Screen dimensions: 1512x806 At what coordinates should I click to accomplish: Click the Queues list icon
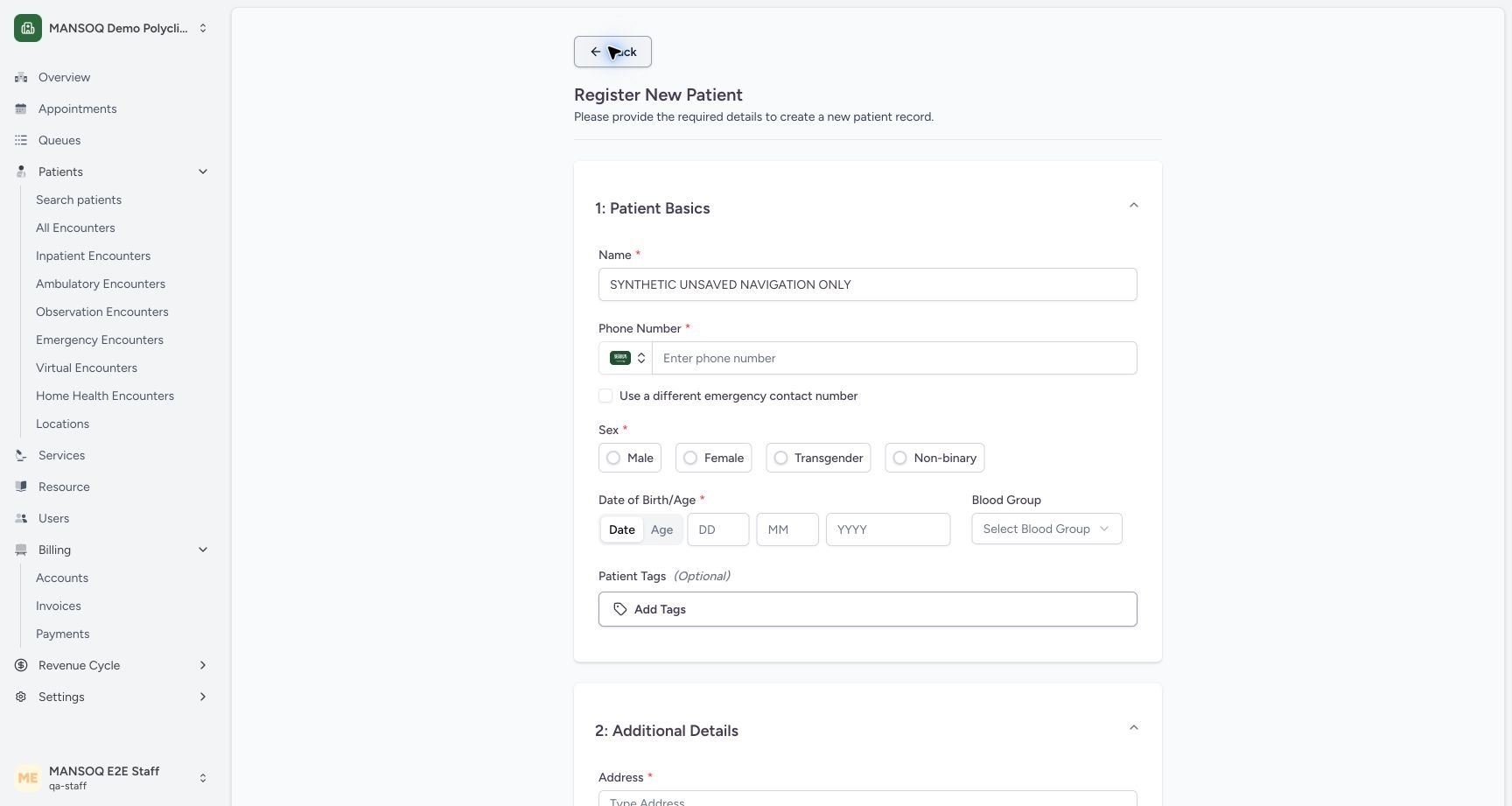tap(21, 140)
